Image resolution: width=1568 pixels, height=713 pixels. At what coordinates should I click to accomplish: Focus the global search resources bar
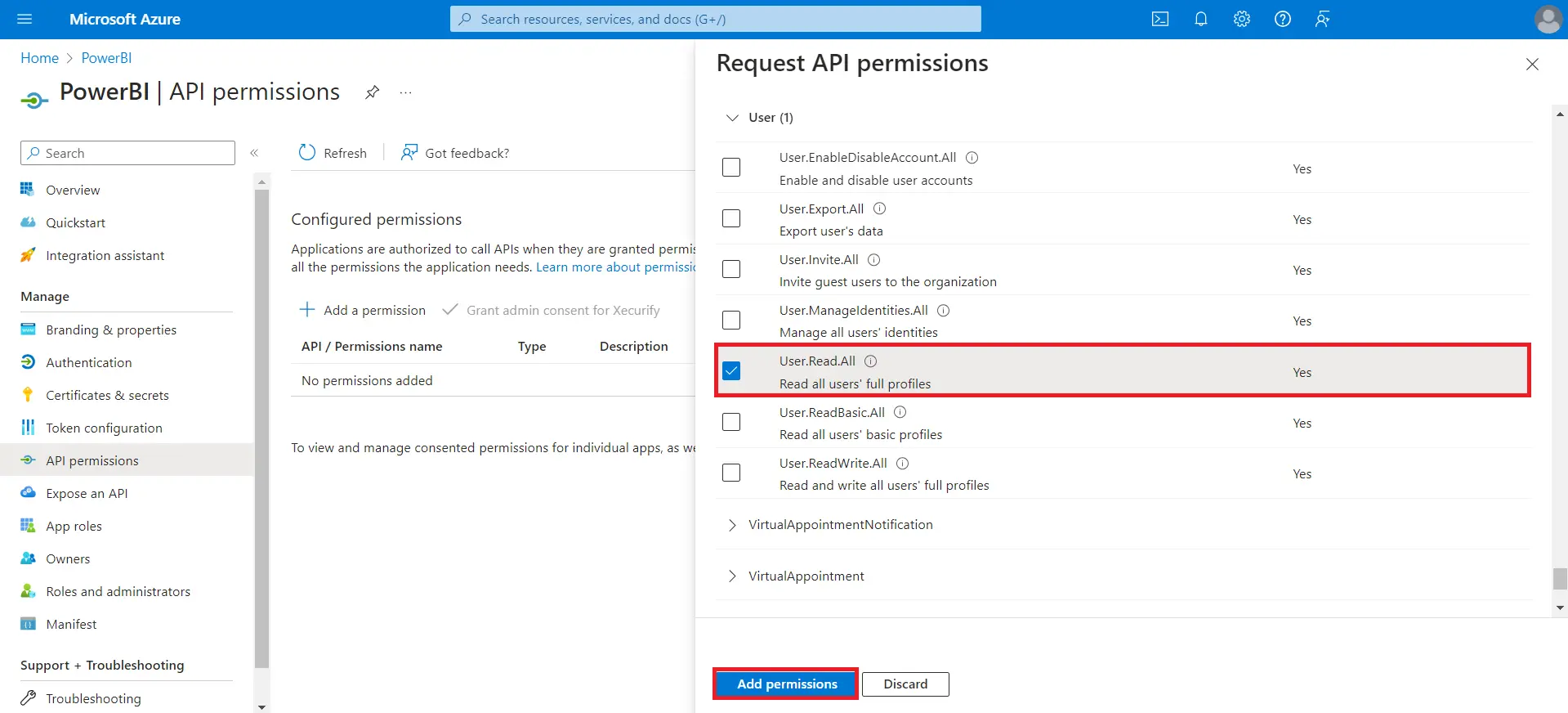pos(715,19)
